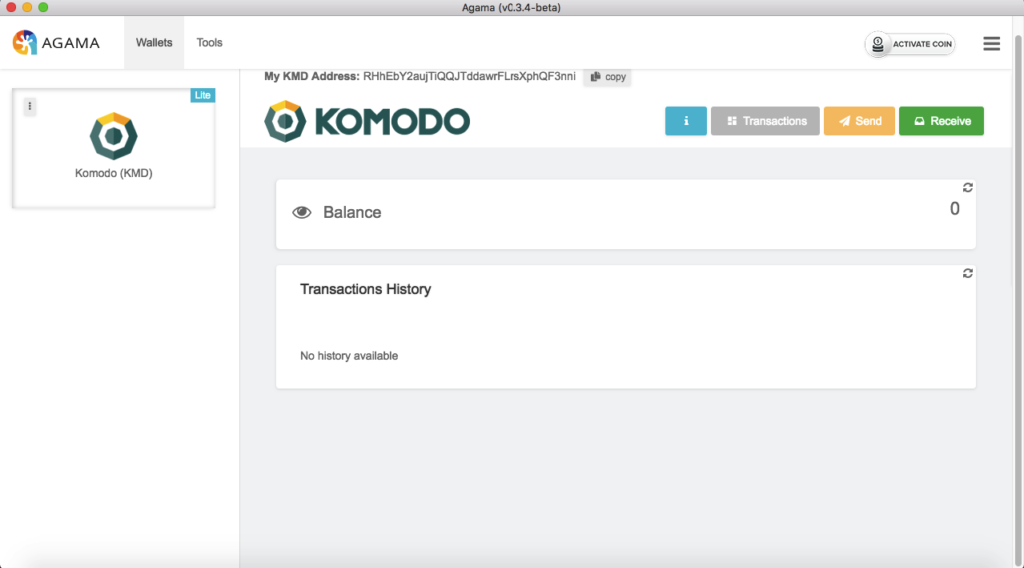The image size is (1024, 568).
Task: Refresh the Balance card
Action: coord(968,188)
